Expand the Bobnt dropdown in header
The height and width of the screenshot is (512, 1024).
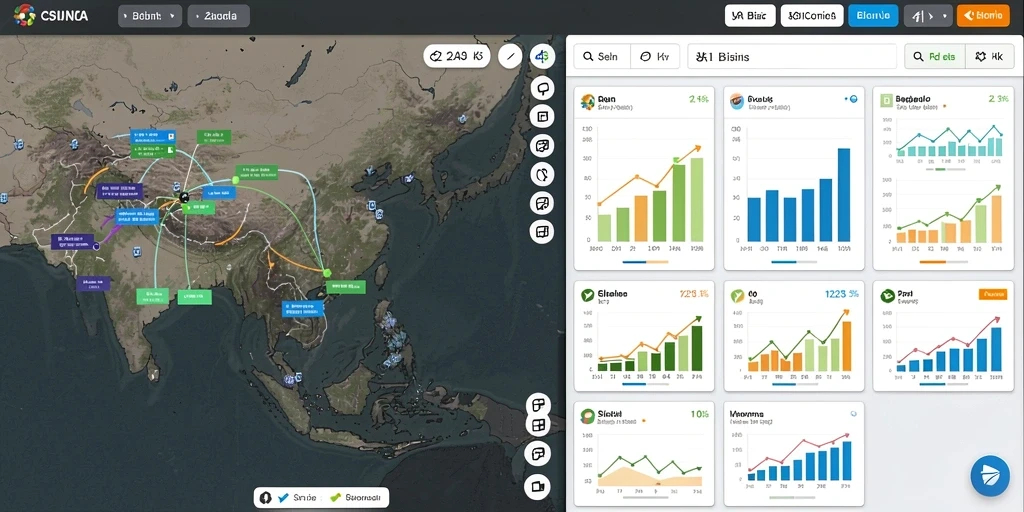click(150, 16)
